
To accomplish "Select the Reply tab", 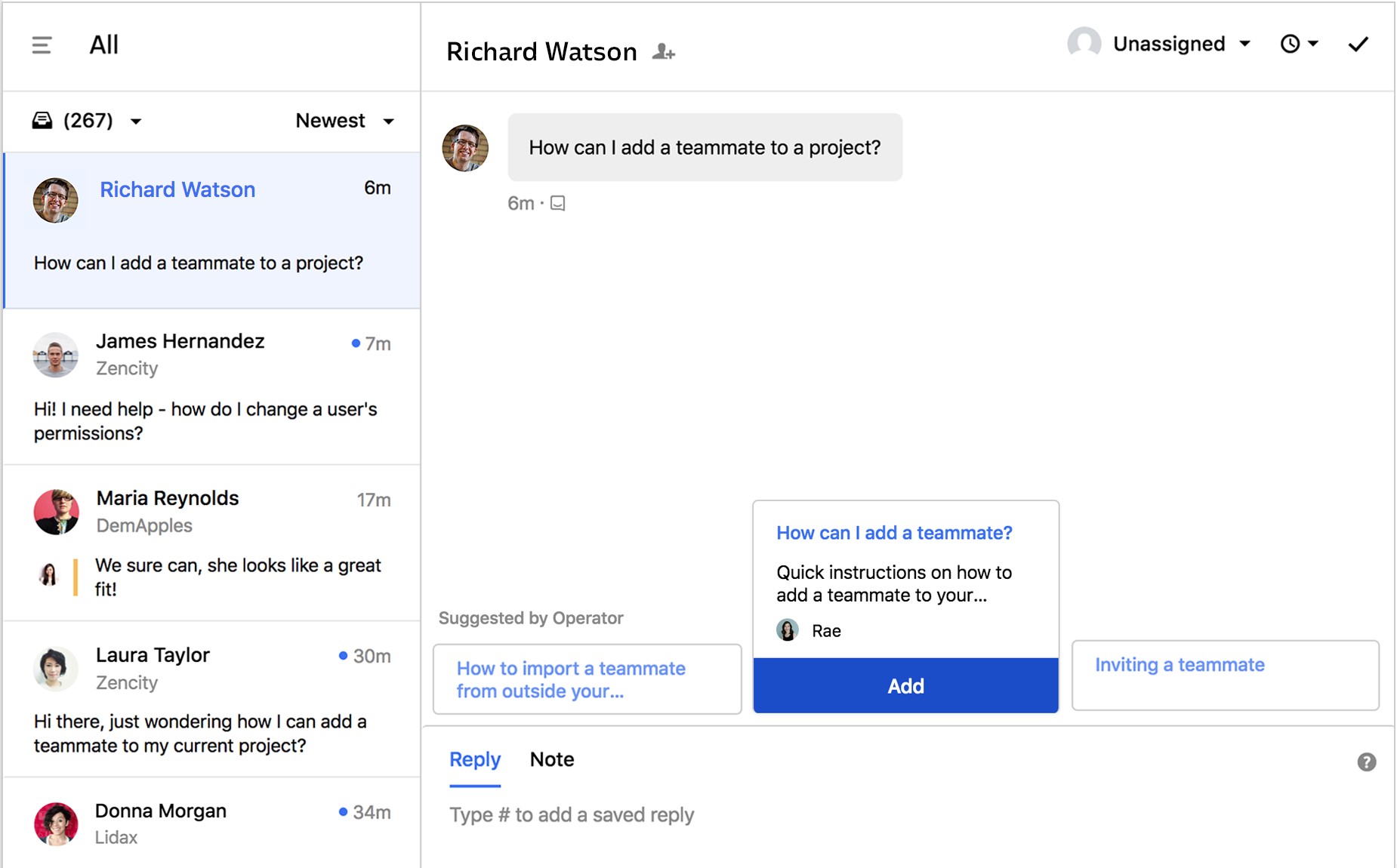I will (474, 759).
